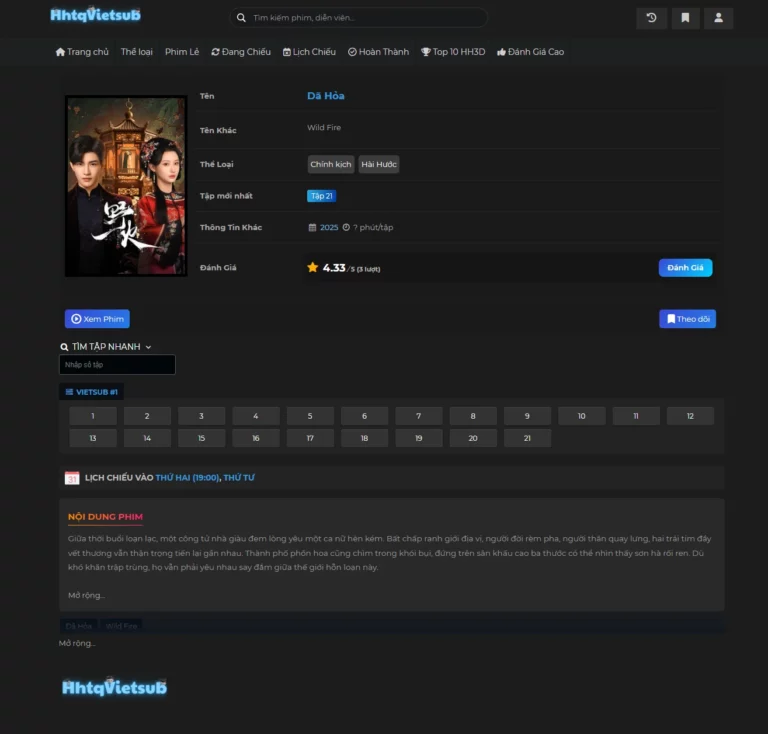This screenshot has height=734, width=768.
Task: Open the watch history icon
Action: point(651,18)
